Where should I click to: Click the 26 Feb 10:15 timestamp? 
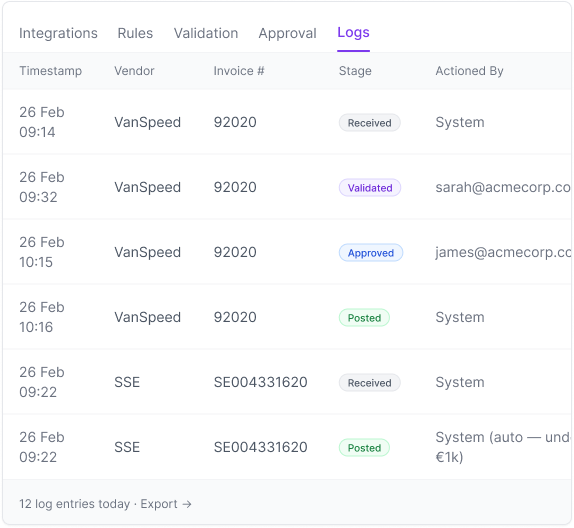click(42, 252)
